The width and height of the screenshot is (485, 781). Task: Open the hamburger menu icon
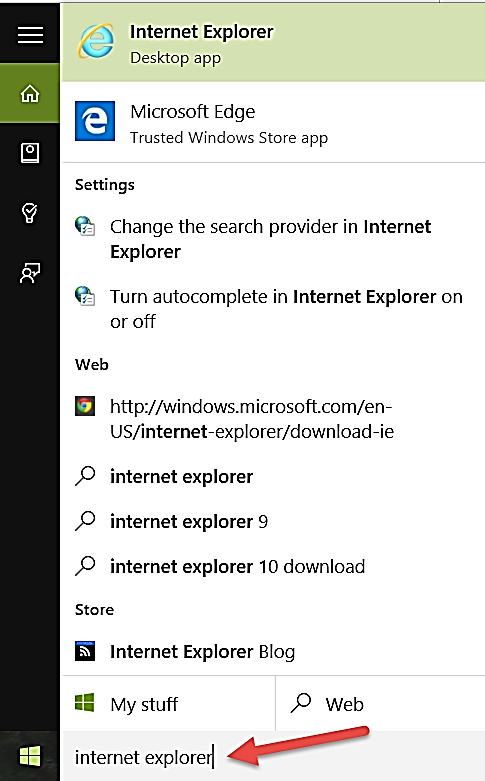tap(30, 35)
